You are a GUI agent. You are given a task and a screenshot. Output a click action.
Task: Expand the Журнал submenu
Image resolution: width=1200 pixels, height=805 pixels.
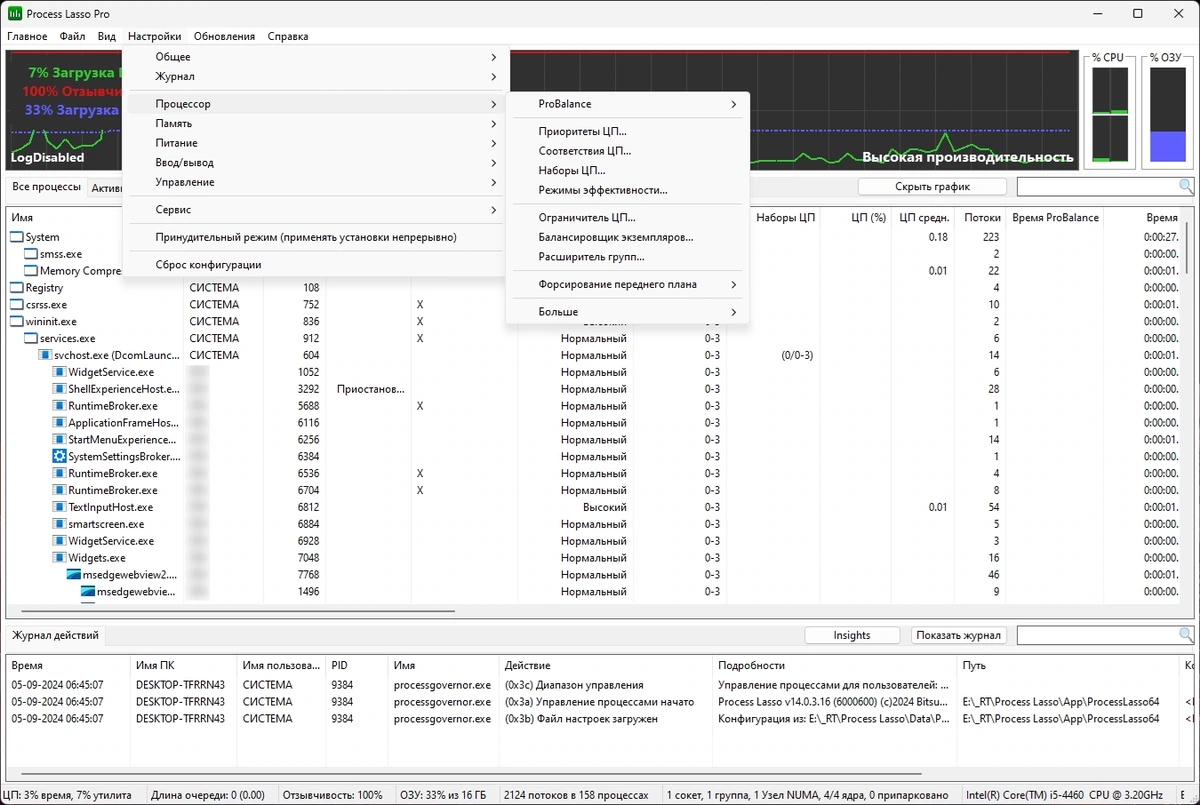click(x=316, y=77)
